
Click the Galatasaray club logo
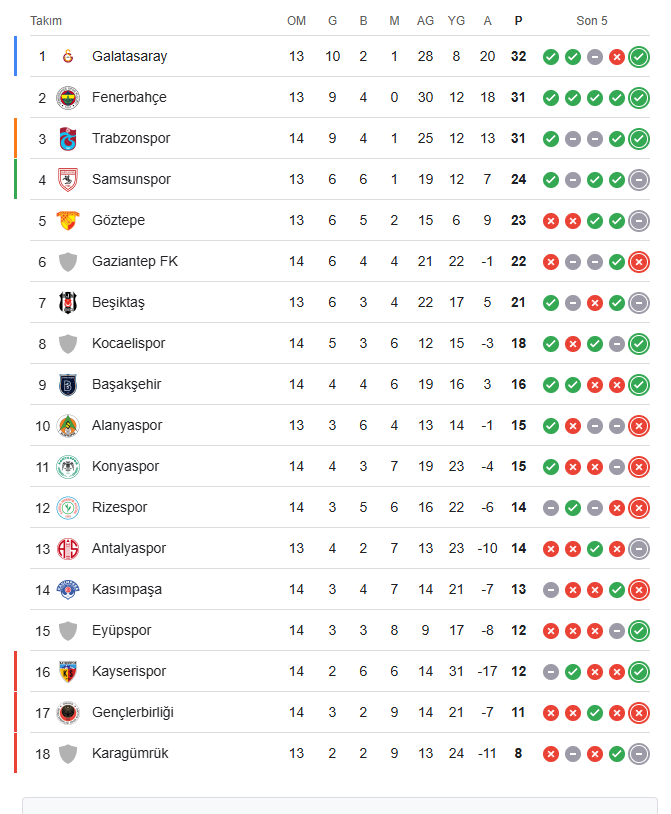(x=68, y=57)
